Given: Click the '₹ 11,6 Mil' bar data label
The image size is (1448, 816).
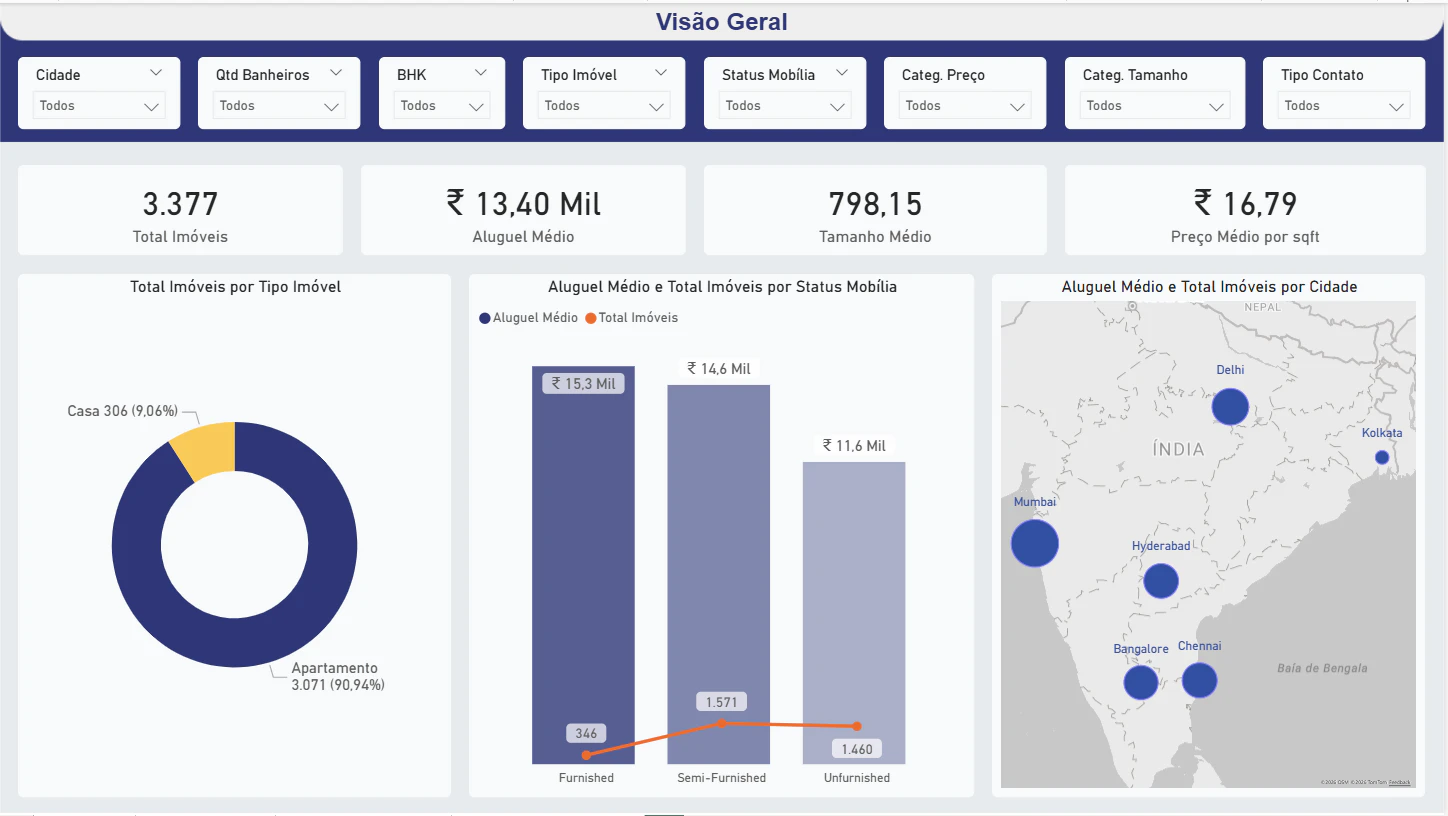Looking at the screenshot, I should (854, 446).
